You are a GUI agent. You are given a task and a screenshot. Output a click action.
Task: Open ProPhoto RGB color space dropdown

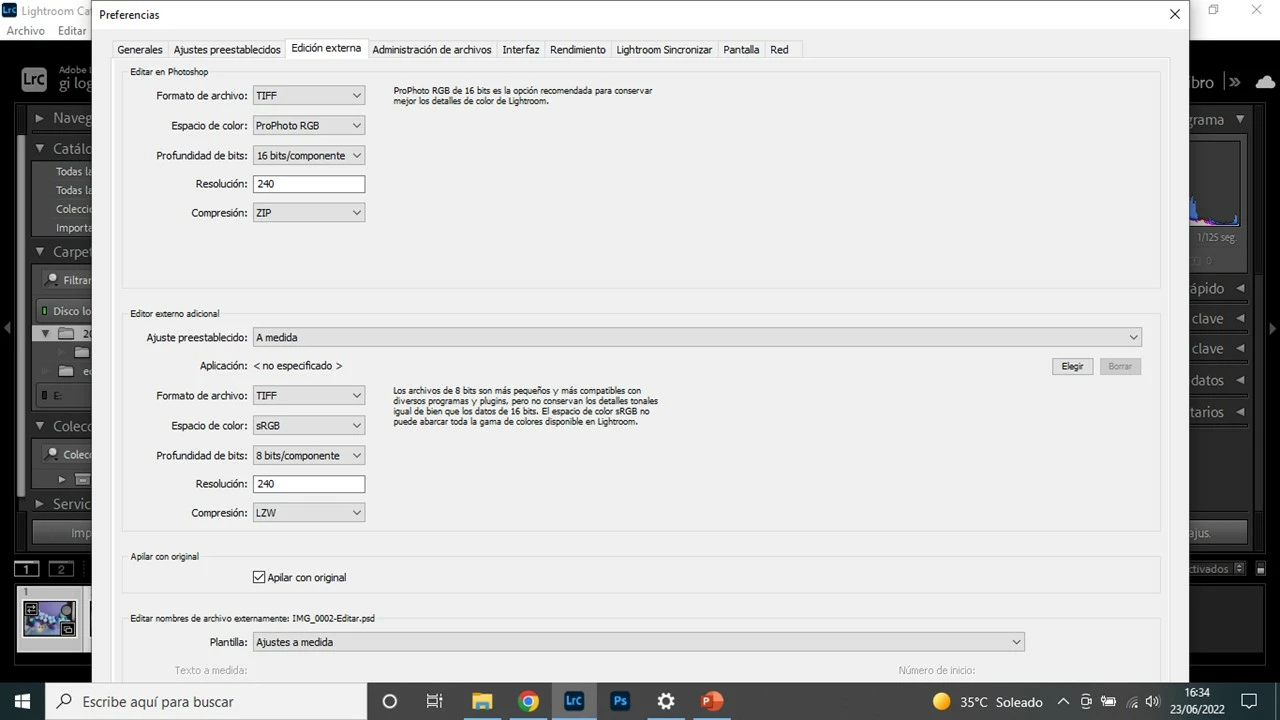(x=308, y=126)
